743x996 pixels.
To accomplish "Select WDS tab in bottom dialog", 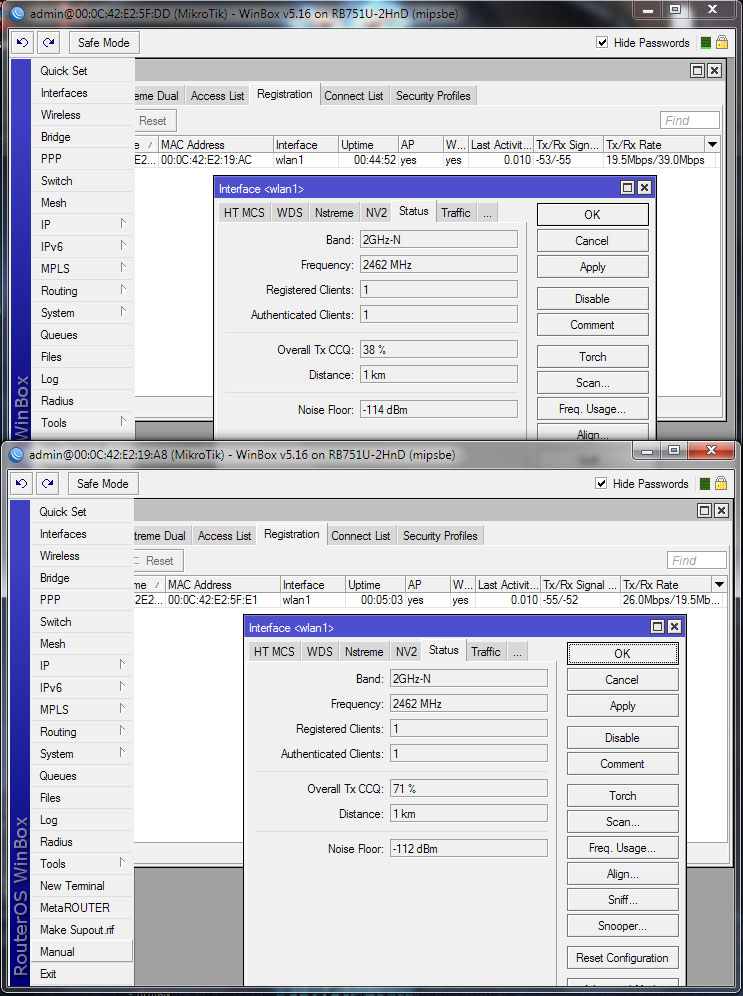I will tap(319, 652).
